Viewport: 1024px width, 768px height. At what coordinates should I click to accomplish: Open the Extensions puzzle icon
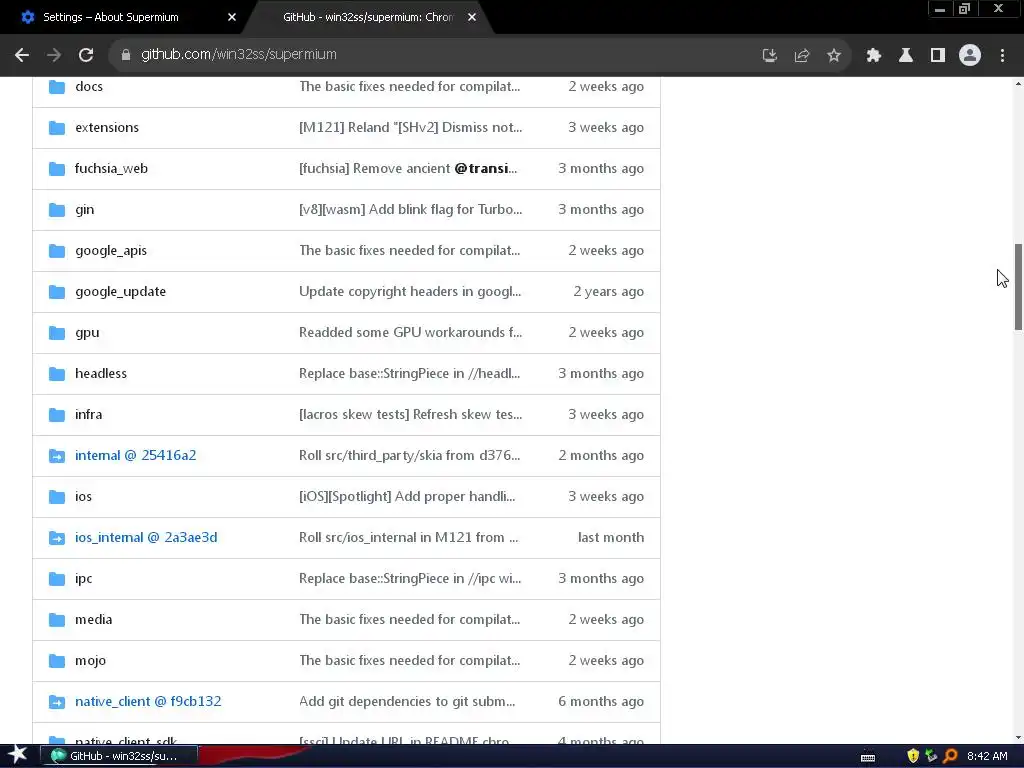tap(873, 56)
